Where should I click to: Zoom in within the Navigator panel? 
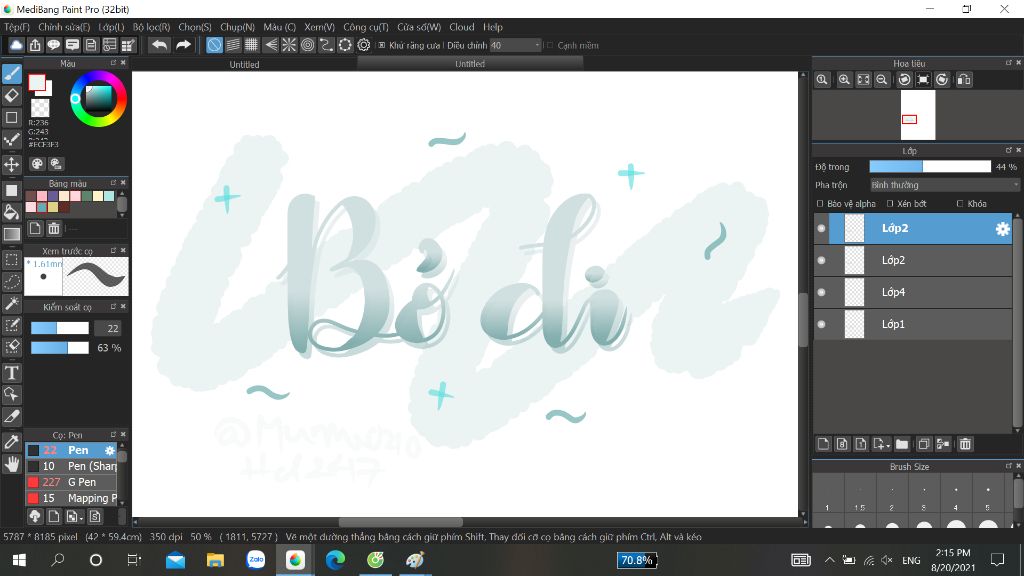(844, 80)
